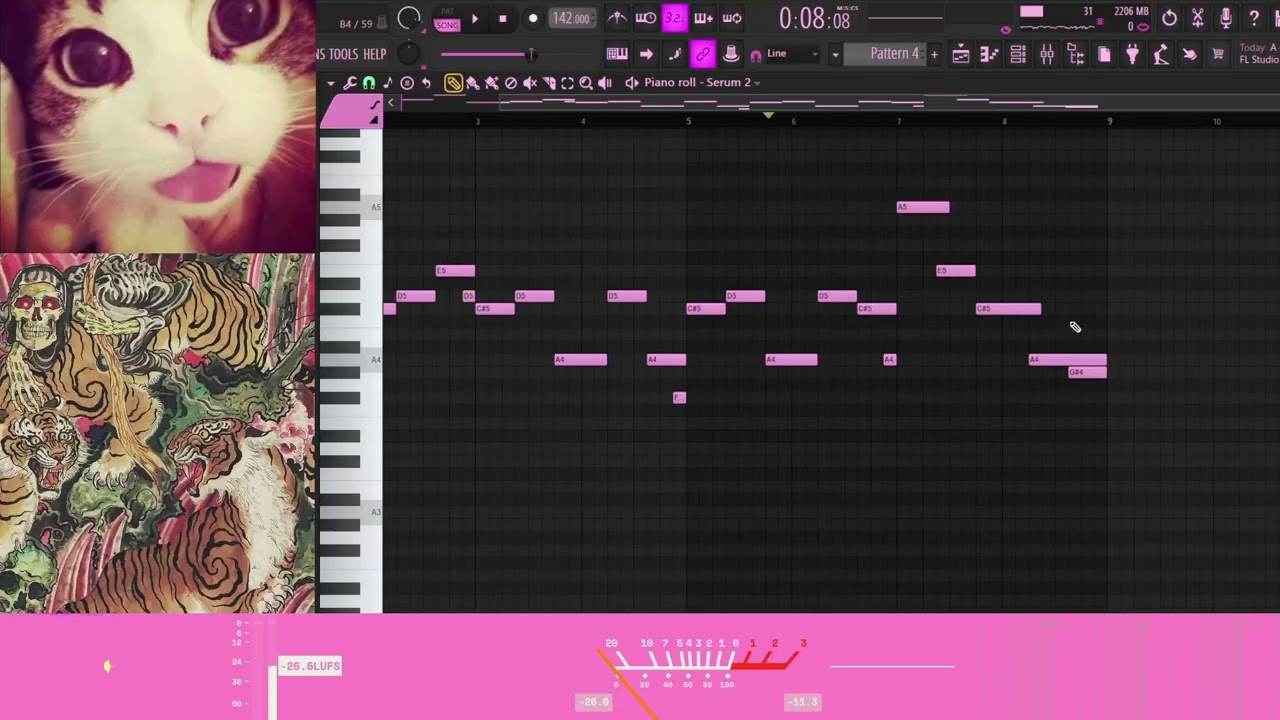Click the B4 / 59 hint readout

(x=355, y=24)
